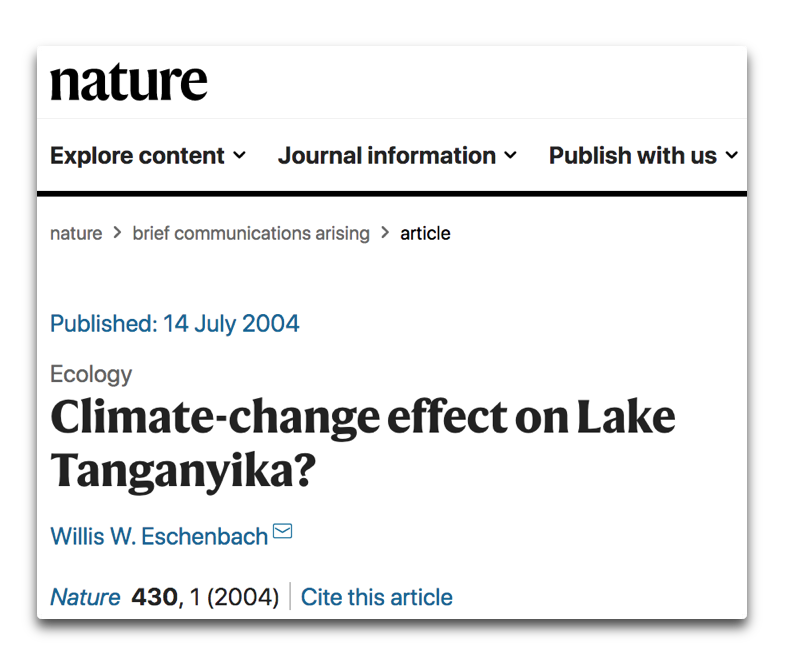
Task: Expand the chevron next to Explore content
Action: point(239,156)
